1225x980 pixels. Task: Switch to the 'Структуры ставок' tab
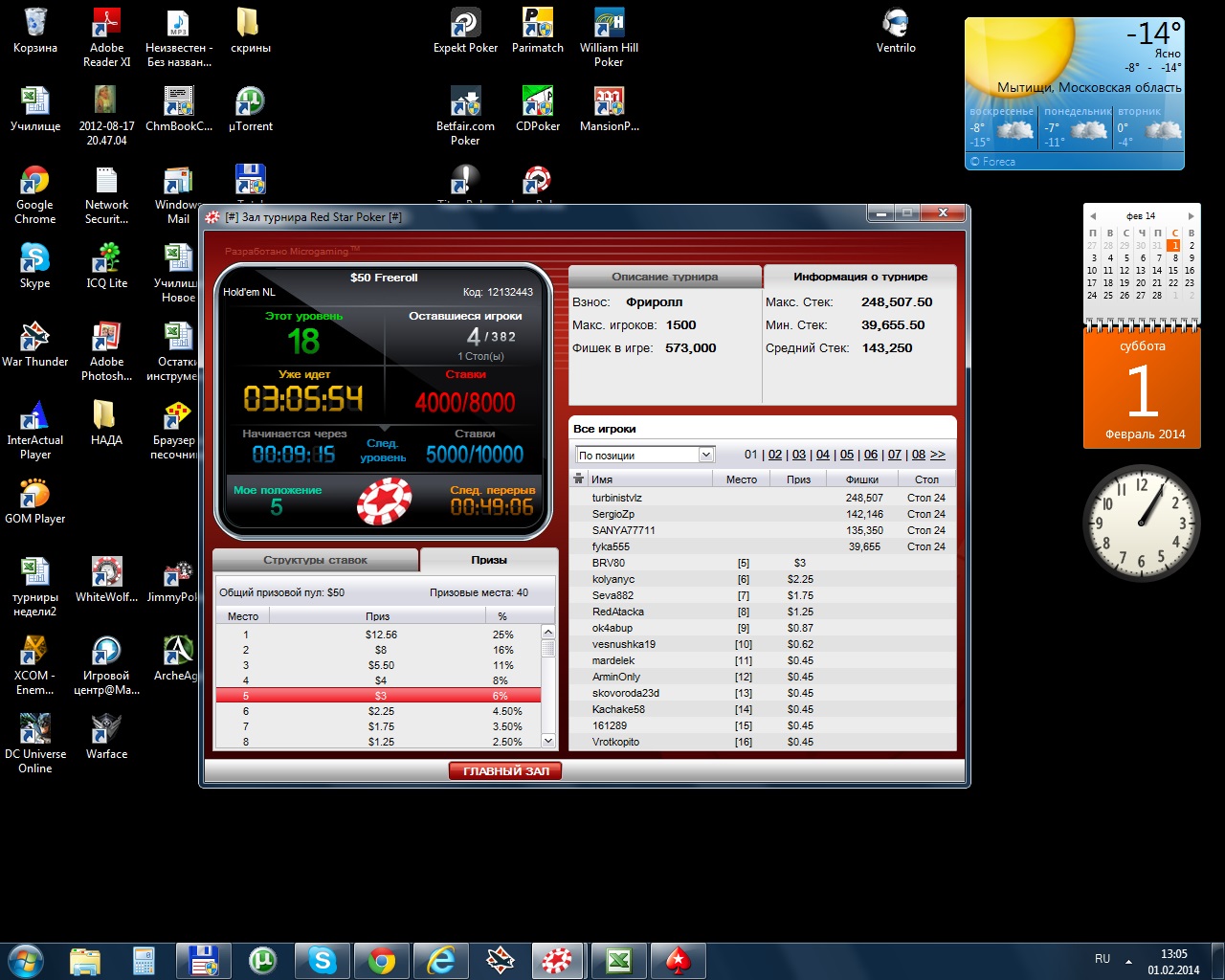pos(315,560)
